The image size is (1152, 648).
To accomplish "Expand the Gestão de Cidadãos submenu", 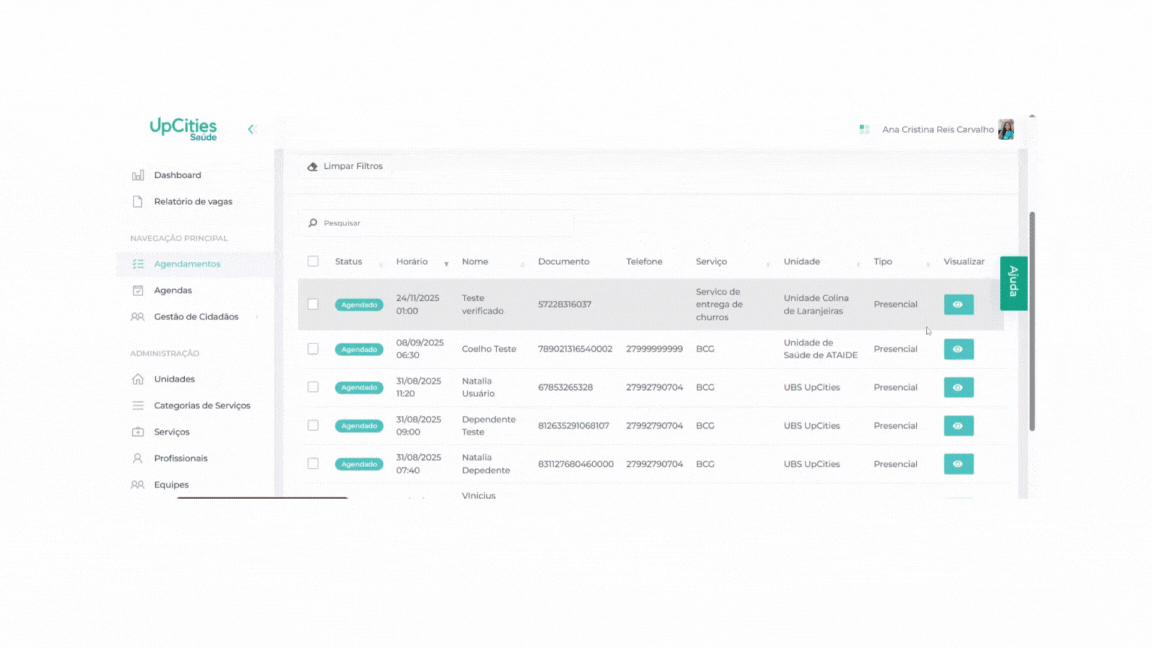I will 257,317.
